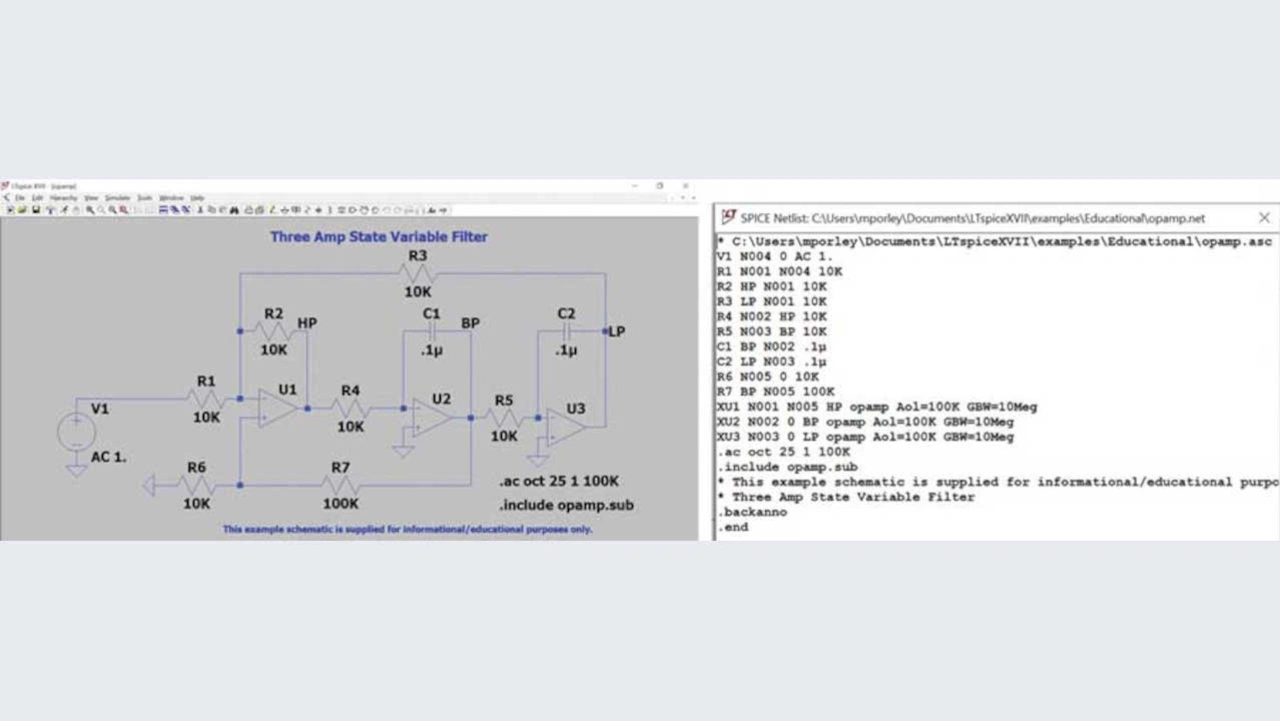This screenshot has height=721, width=1280.
Task: Open the Edit menu
Action: (x=37, y=198)
